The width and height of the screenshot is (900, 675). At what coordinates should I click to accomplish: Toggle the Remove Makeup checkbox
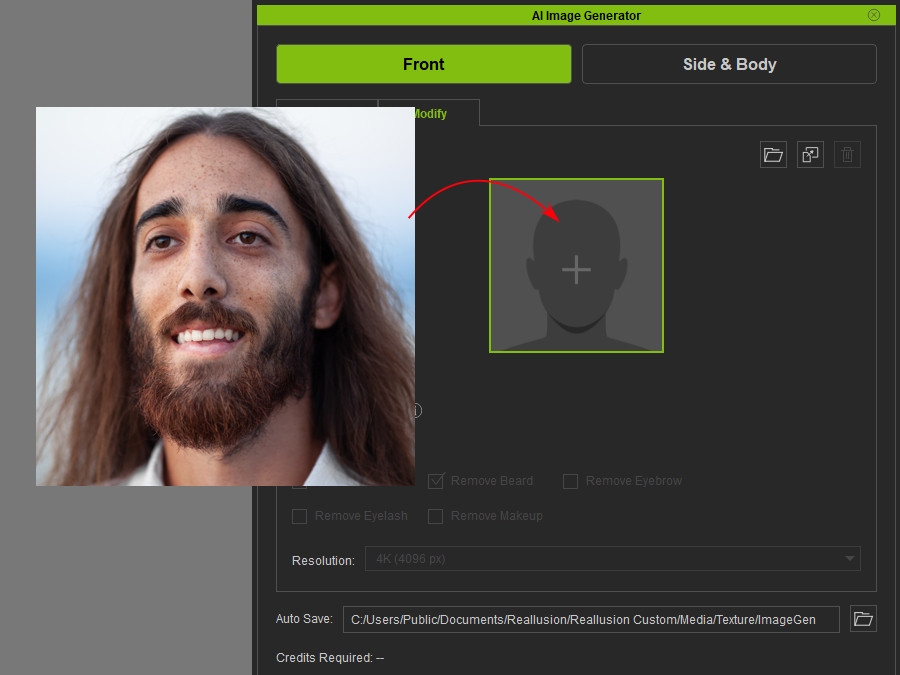[x=436, y=516]
